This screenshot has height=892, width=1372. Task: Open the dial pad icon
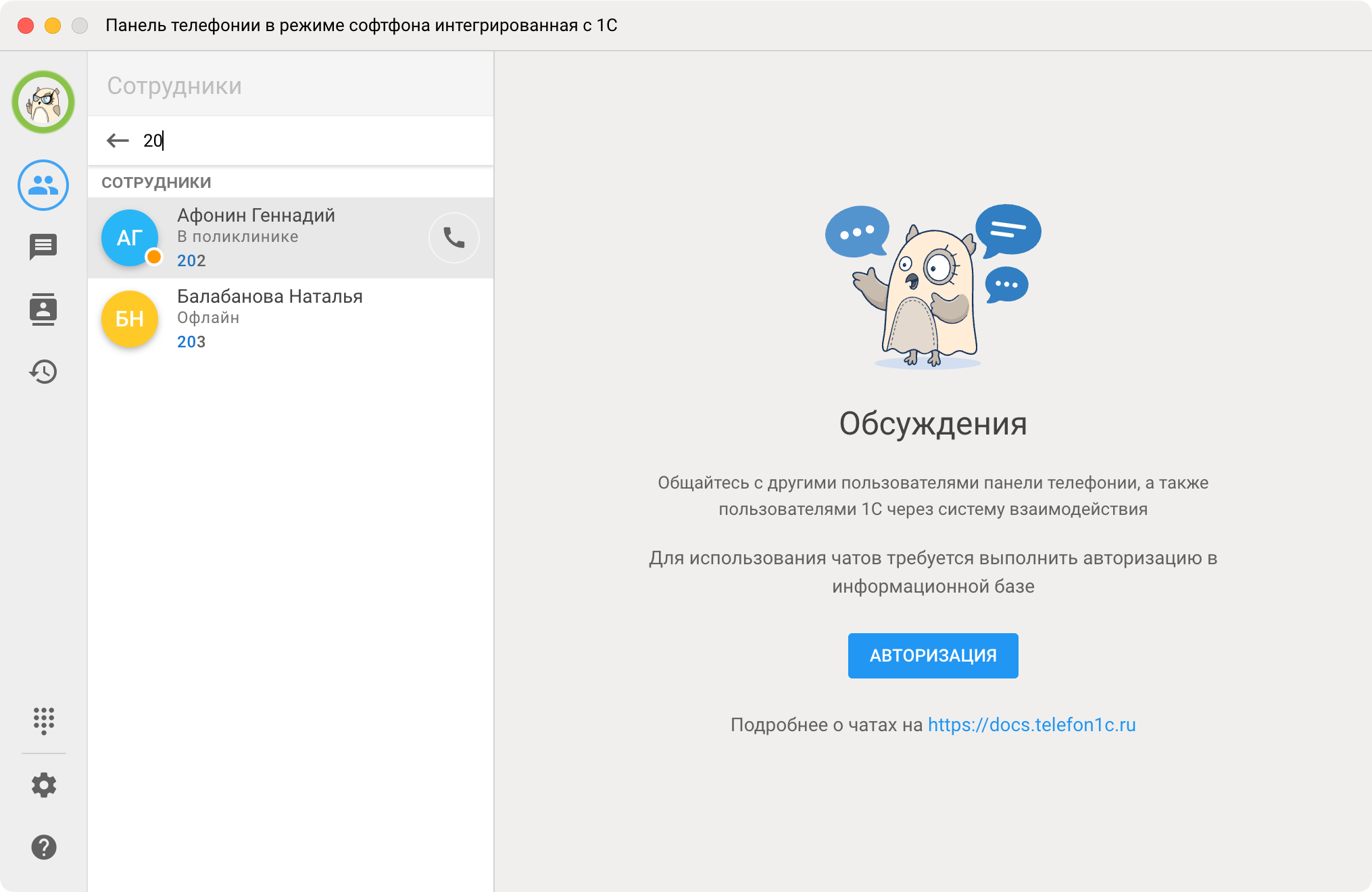click(43, 721)
